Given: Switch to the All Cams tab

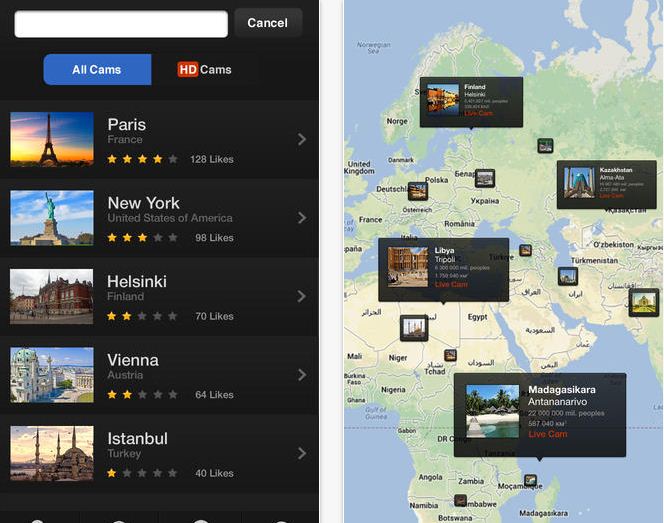Looking at the screenshot, I should click(97, 70).
